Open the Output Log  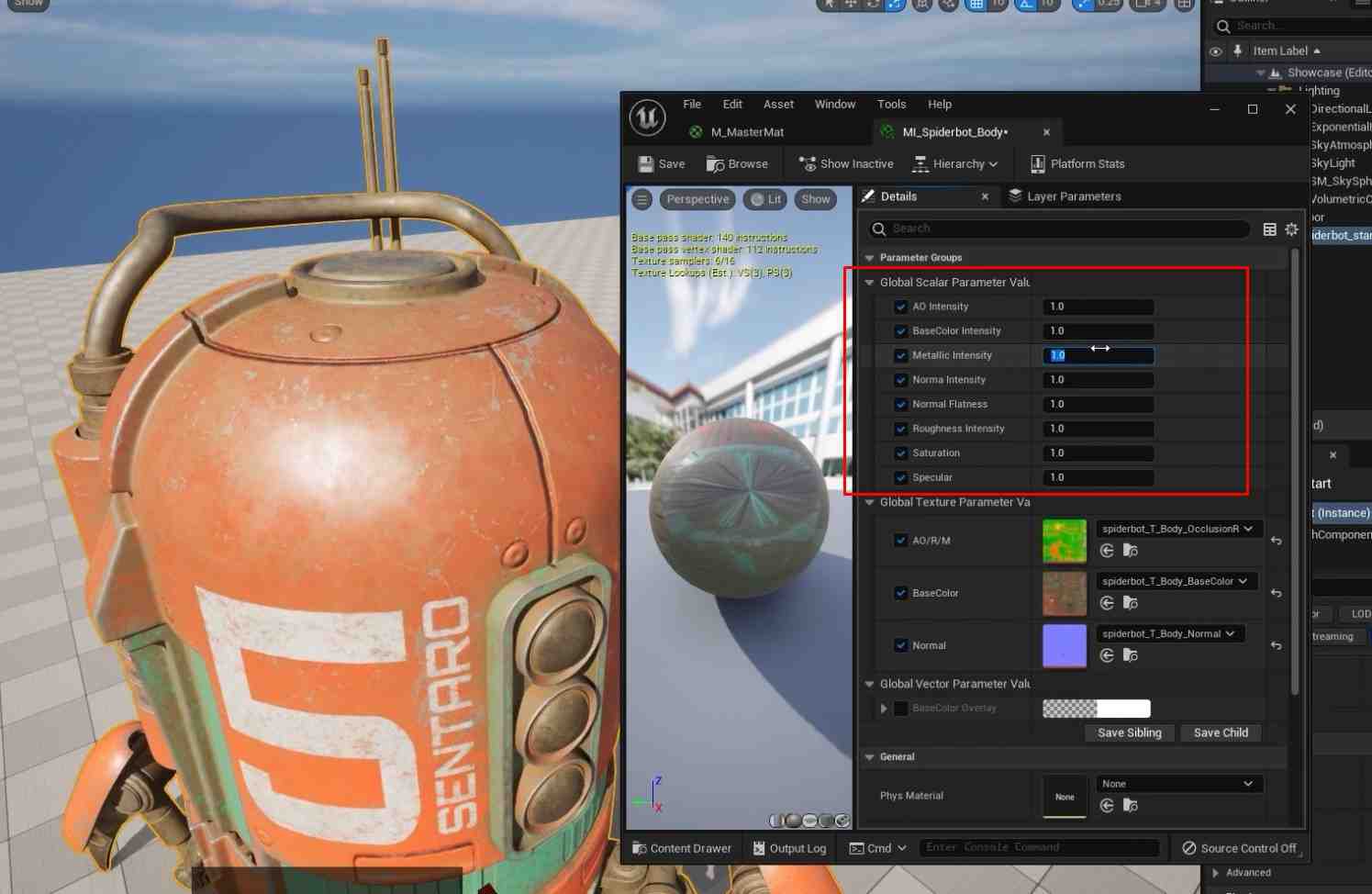click(789, 848)
